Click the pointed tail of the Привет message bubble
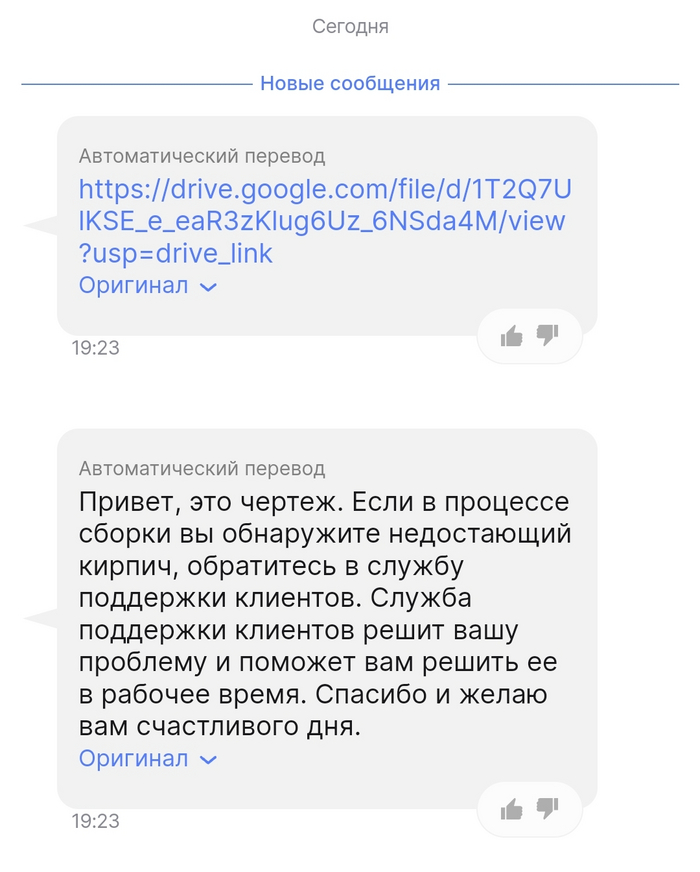Viewport: 700px width, 872px height. 40,620
